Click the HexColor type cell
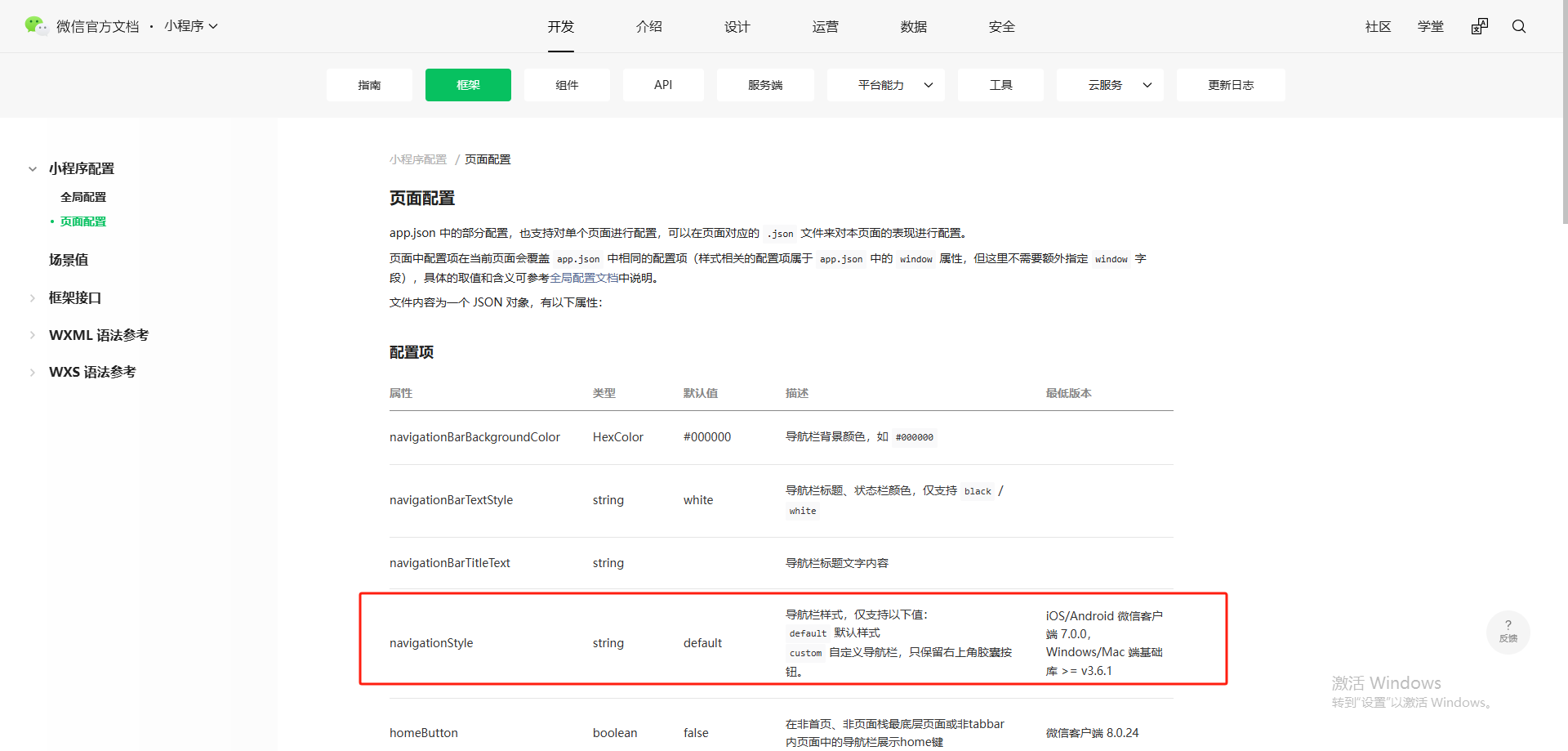This screenshot has width=1568, height=751. click(x=618, y=437)
